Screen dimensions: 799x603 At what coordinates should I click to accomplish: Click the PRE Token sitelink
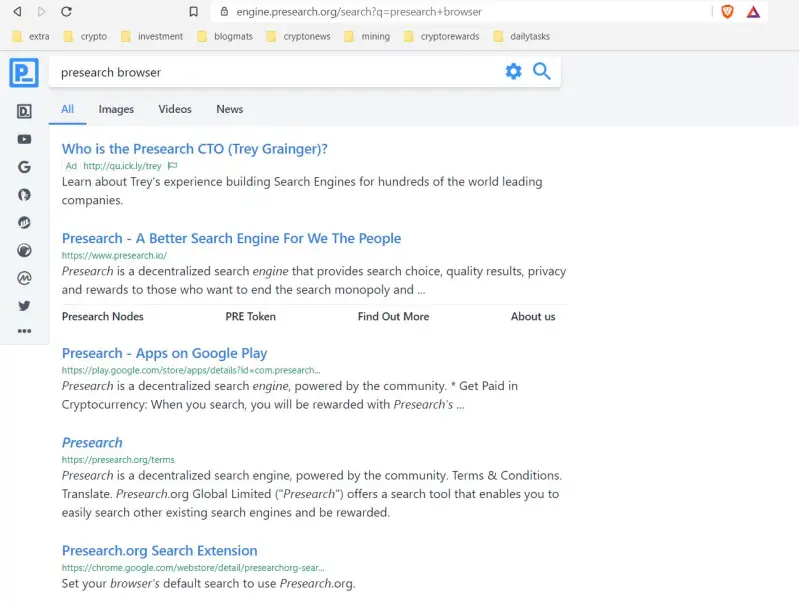pos(250,317)
